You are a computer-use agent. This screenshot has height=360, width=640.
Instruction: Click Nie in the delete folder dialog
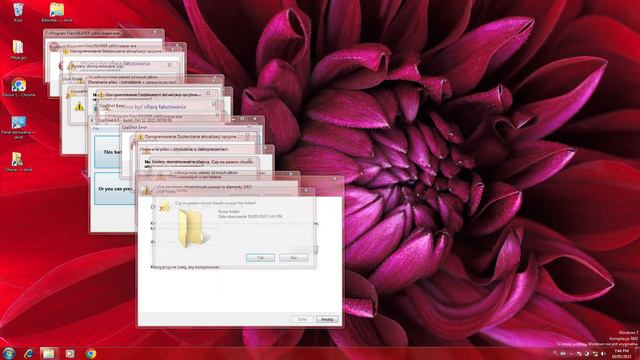tap(293, 258)
